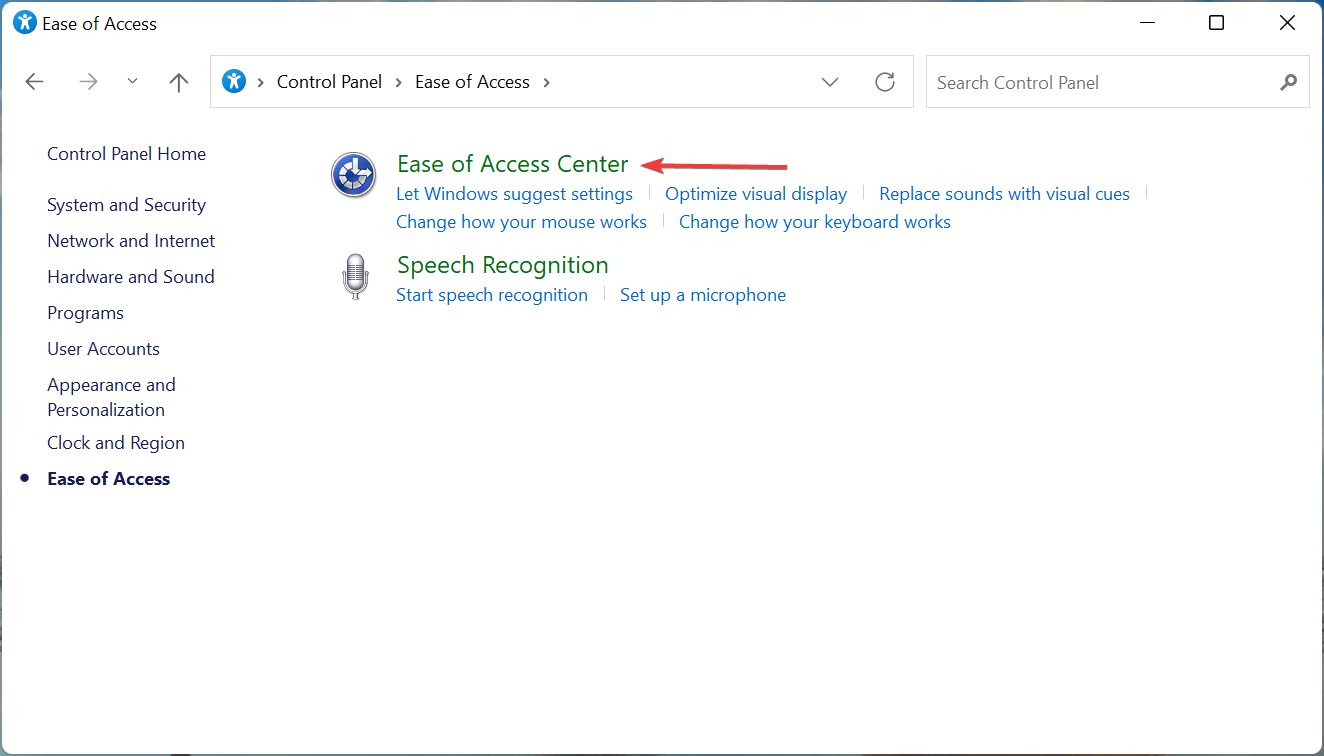This screenshot has width=1324, height=756.
Task: Expand chevron before Control Panel in address bar
Action: [x=262, y=82]
